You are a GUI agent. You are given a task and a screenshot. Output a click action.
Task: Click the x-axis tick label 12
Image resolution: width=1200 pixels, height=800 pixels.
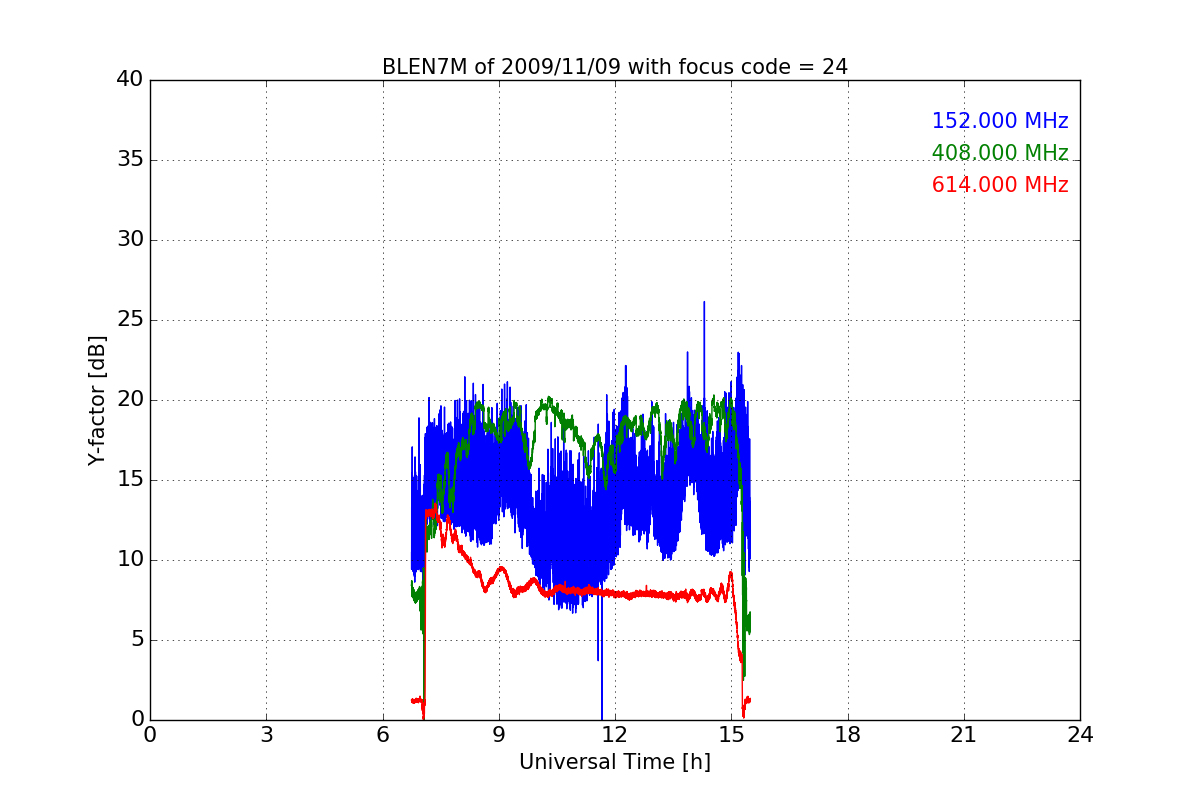pyautogui.click(x=615, y=735)
